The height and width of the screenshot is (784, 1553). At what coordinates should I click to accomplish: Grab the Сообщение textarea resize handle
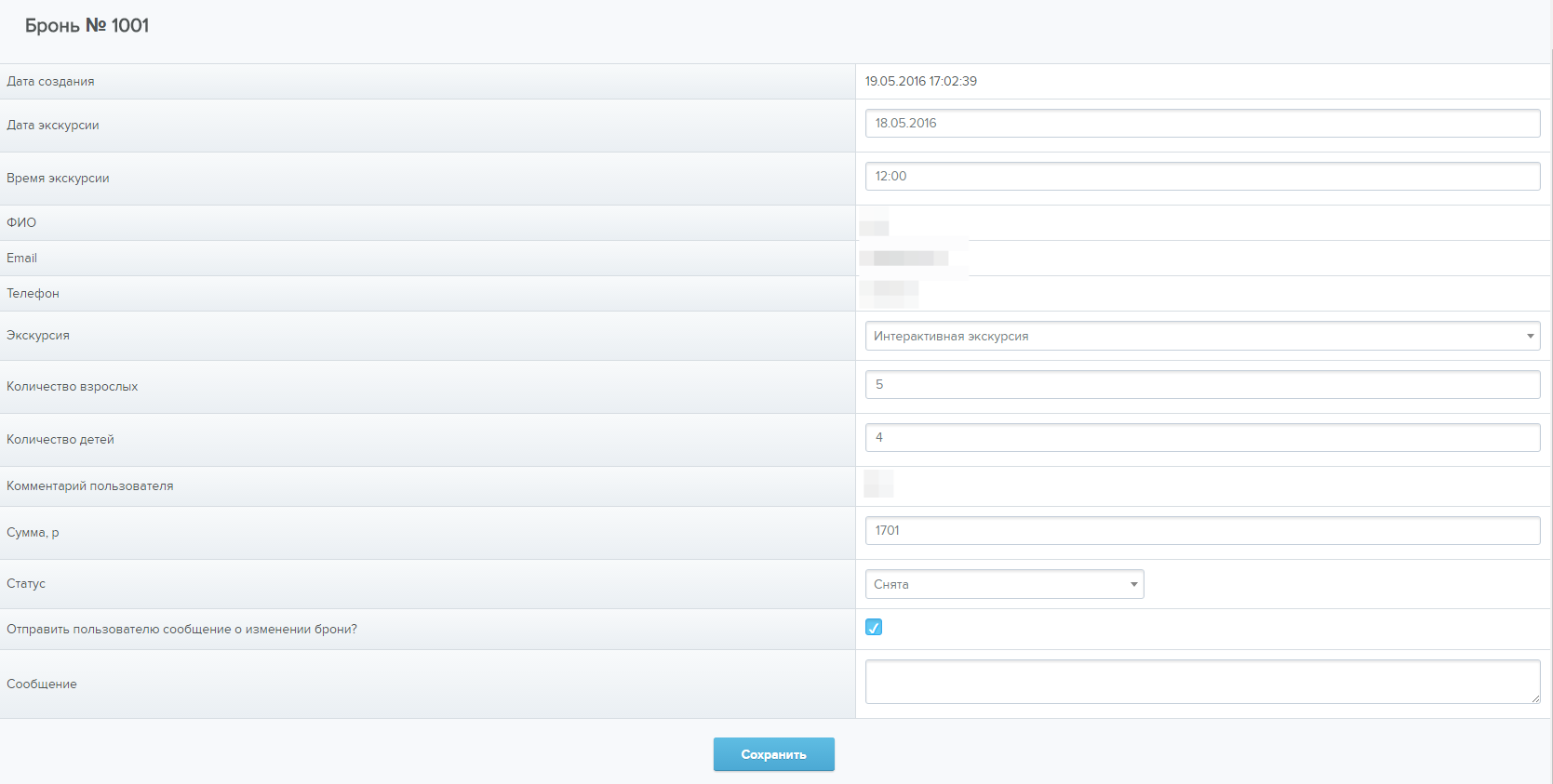pyautogui.click(x=1534, y=698)
